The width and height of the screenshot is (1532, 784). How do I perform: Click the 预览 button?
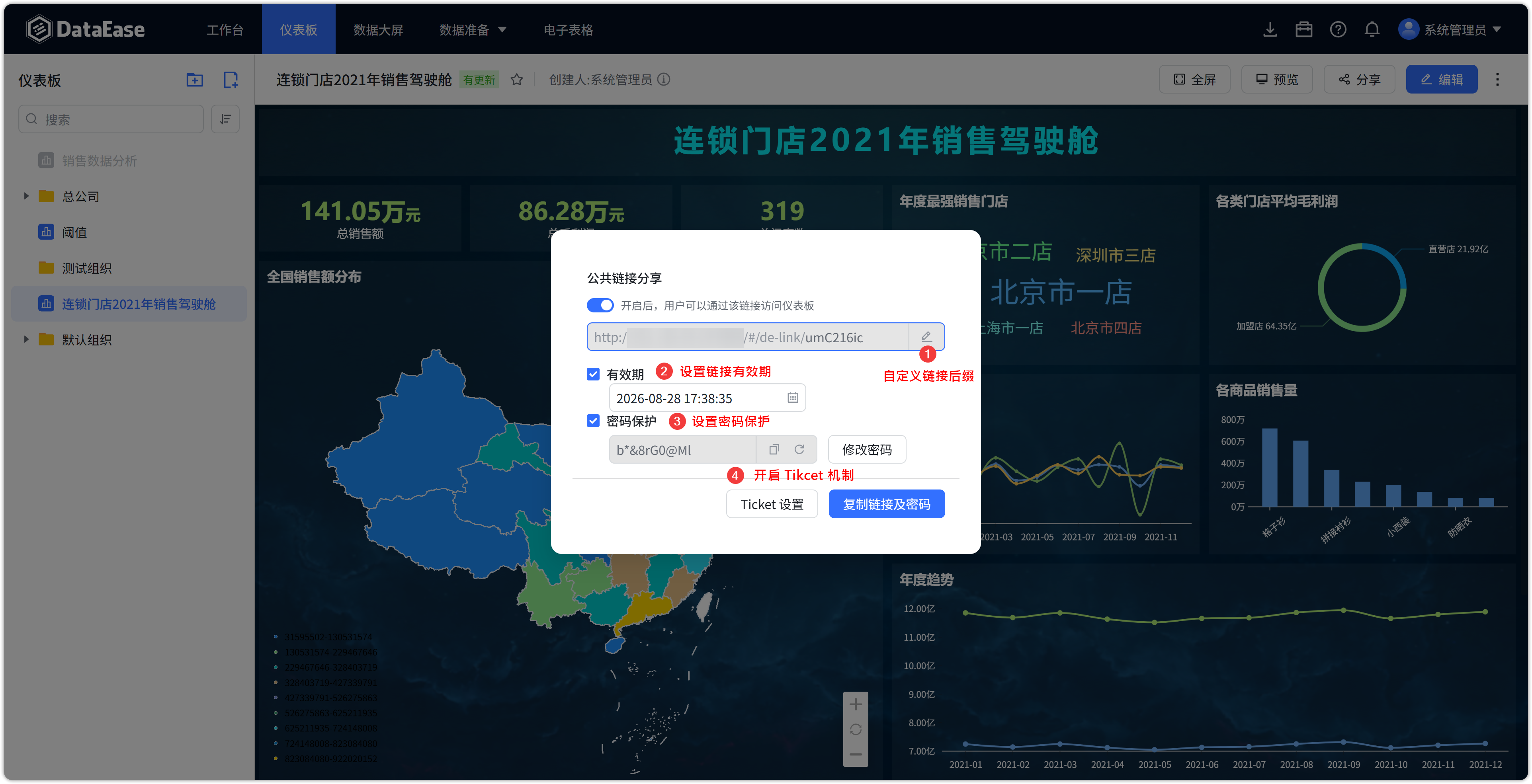[1277, 80]
